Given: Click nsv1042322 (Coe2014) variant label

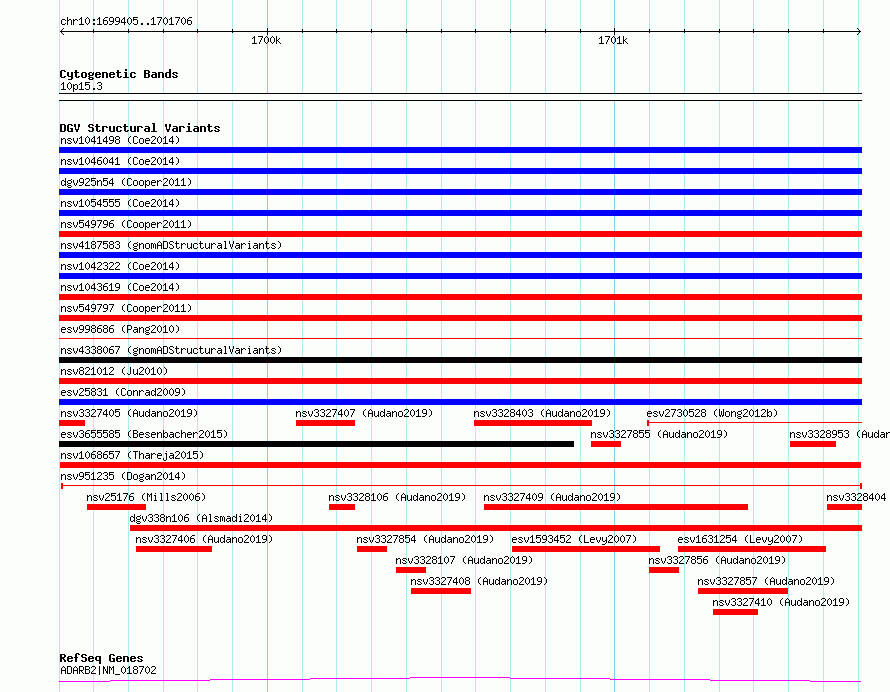Looking at the screenshot, I should click(120, 266).
